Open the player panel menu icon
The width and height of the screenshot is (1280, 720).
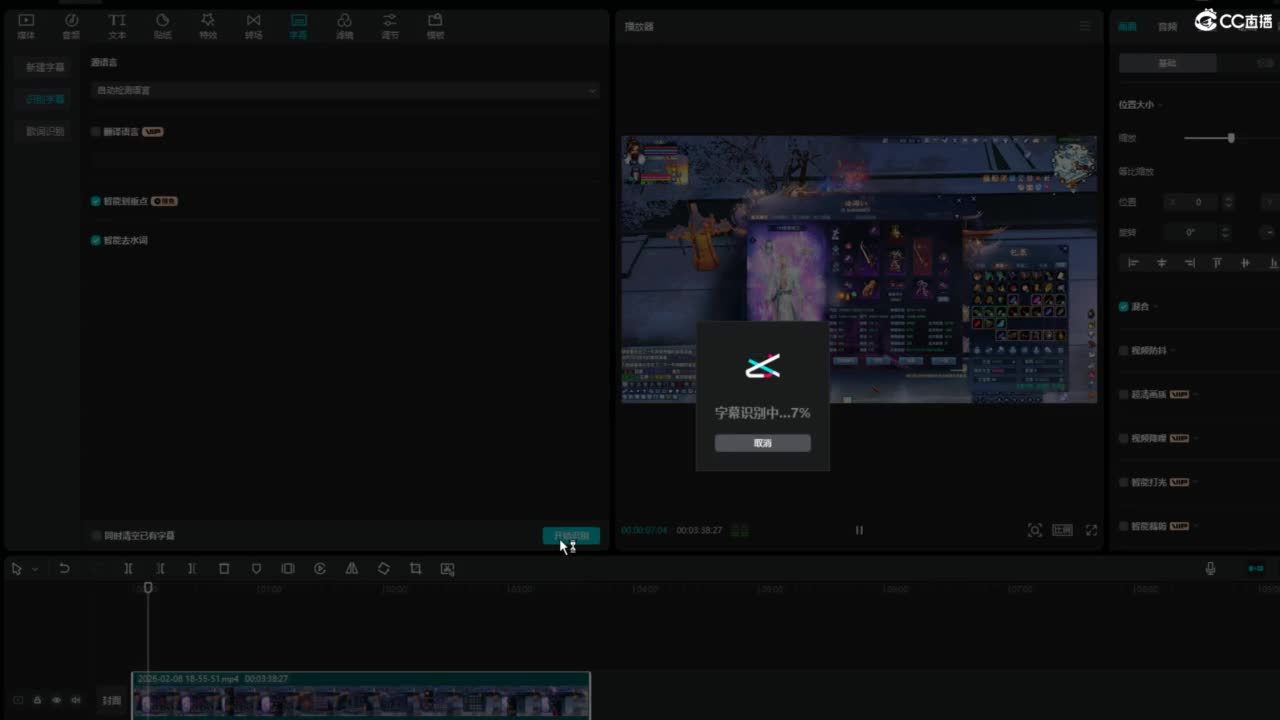pyautogui.click(x=1085, y=26)
